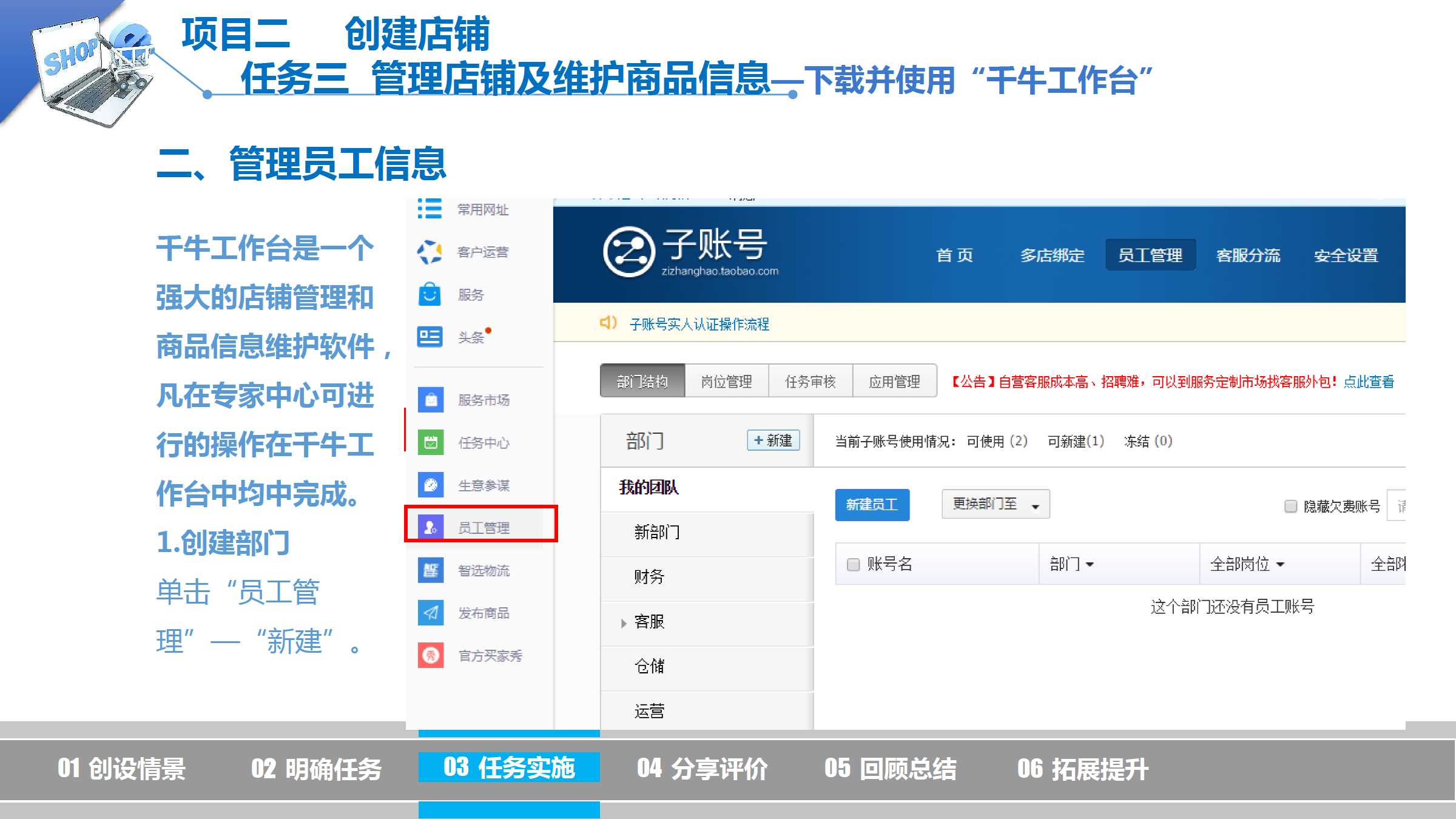Screen dimensions: 1456x819
Task: Go to slide section 03 任务实施
Action: click(x=509, y=767)
